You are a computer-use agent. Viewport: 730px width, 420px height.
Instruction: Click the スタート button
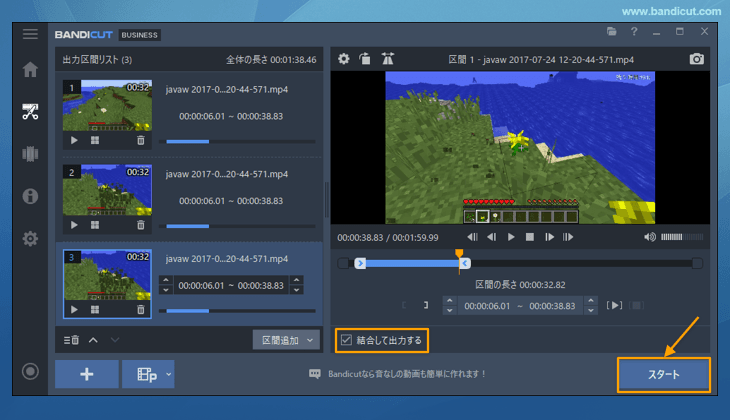click(664, 374)
